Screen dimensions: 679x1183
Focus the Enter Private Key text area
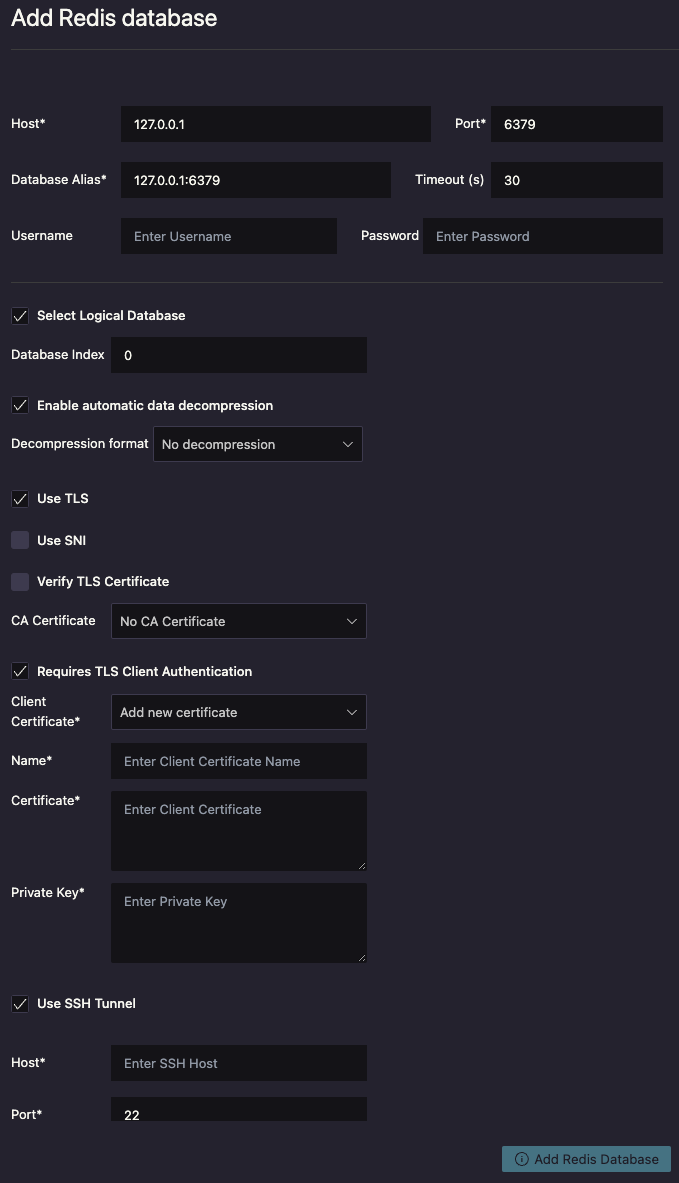click(238, 922)
